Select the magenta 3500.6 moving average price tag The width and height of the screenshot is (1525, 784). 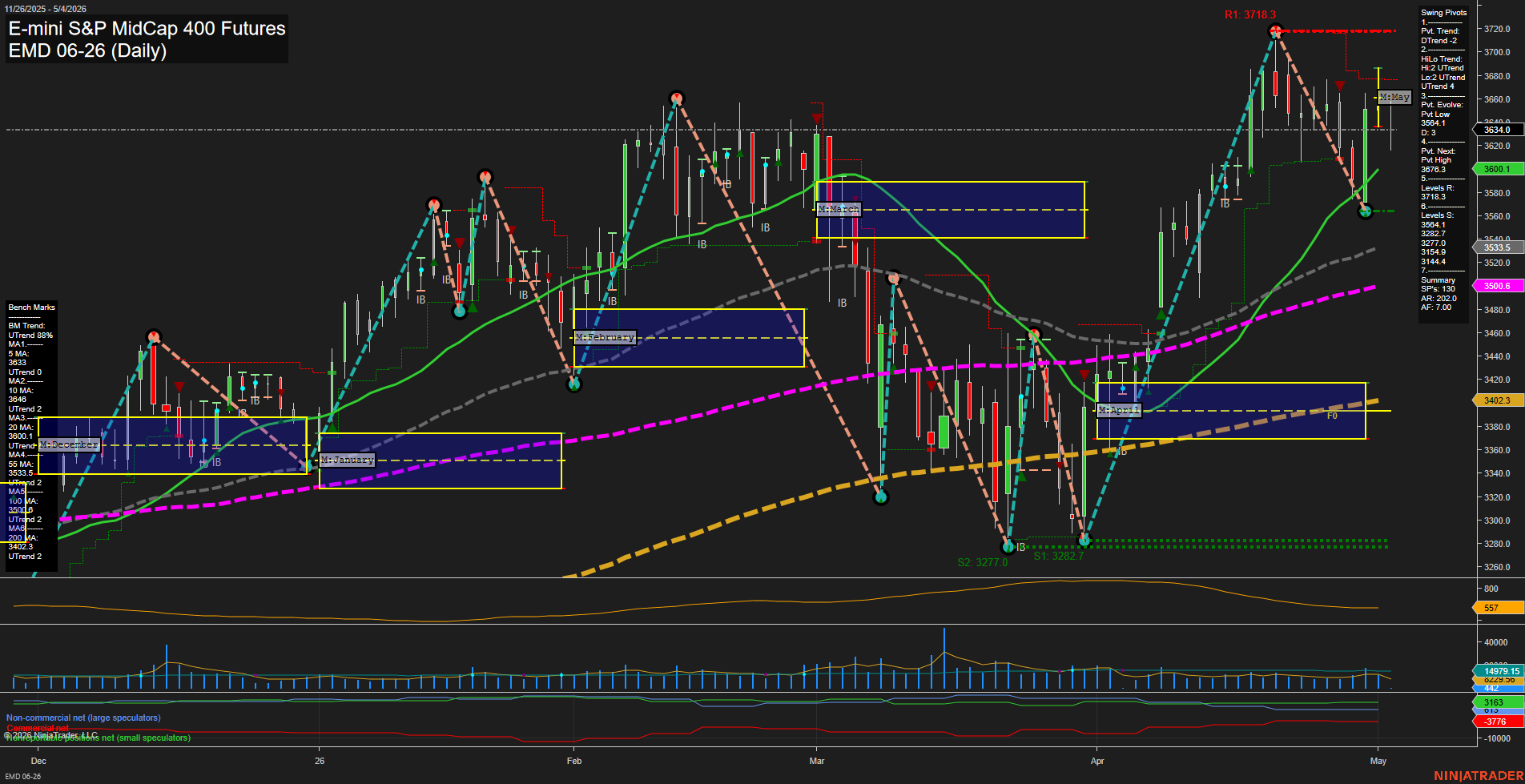pyautogui.click(x=1498, y=286)
